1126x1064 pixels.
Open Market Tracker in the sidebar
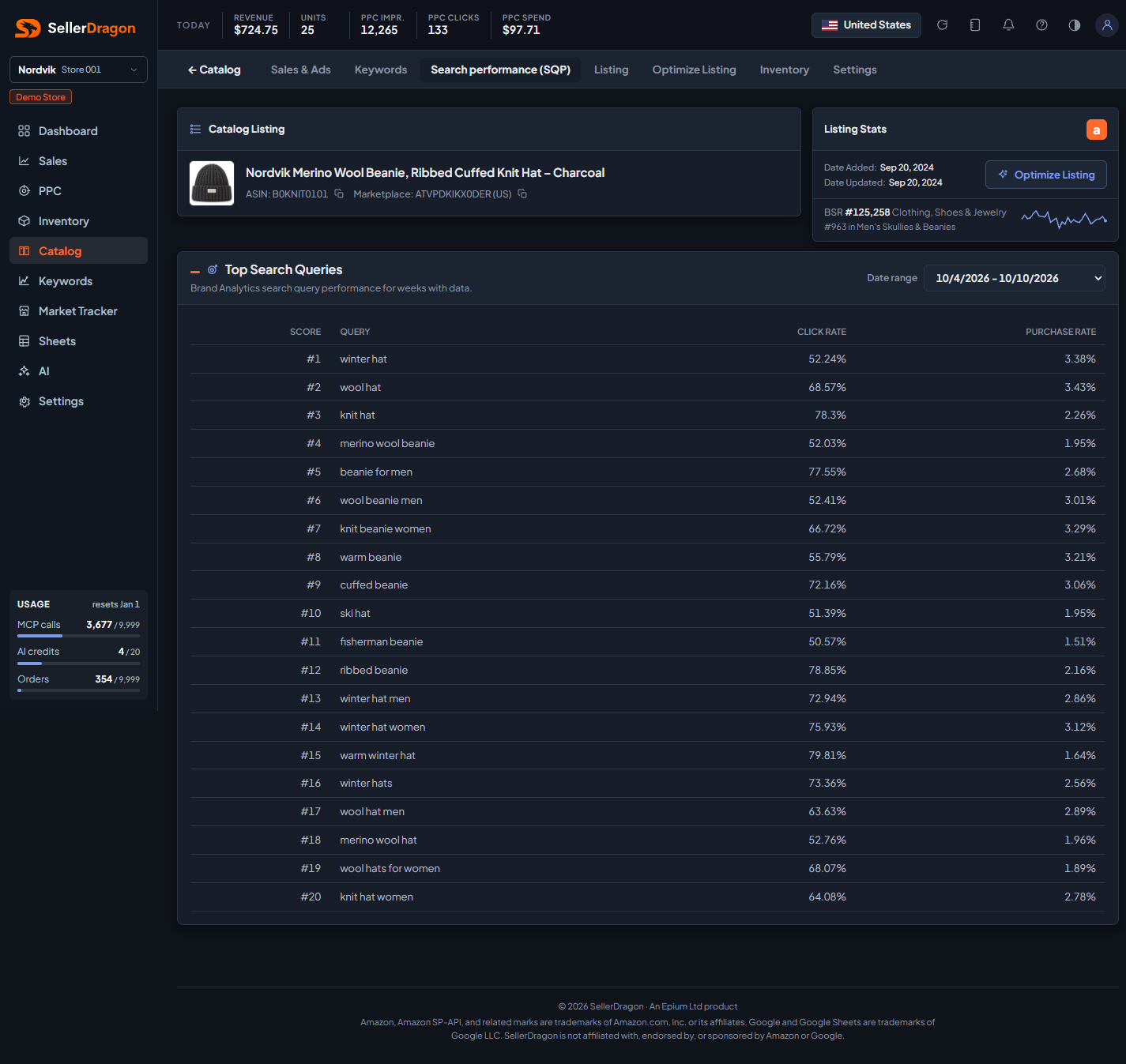coord(78,311)
